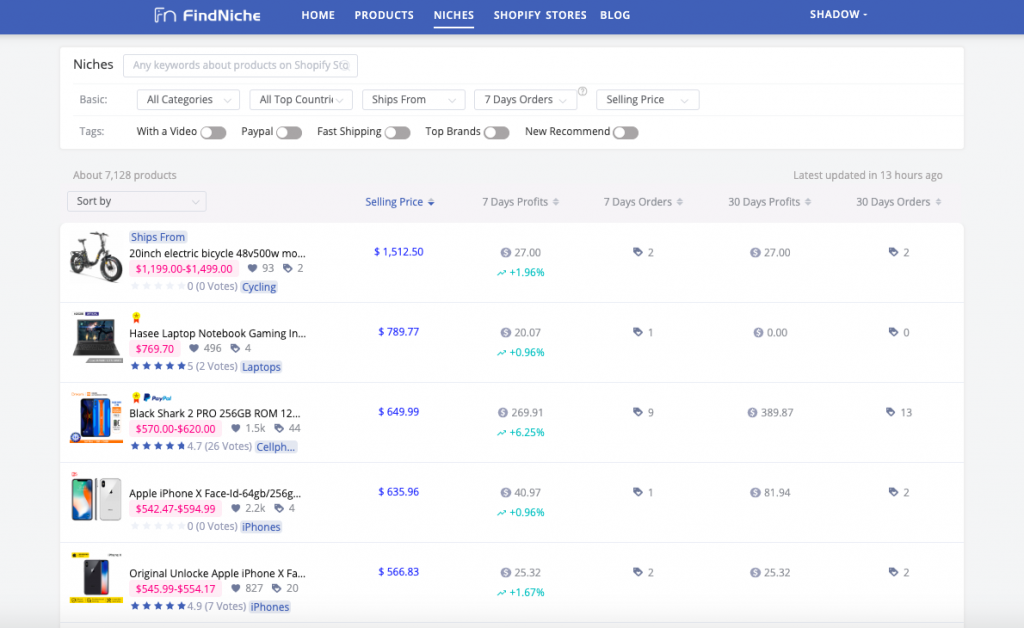Click the 30-day orders tag icon for Hasee Laptop

(x=893, y=332)
